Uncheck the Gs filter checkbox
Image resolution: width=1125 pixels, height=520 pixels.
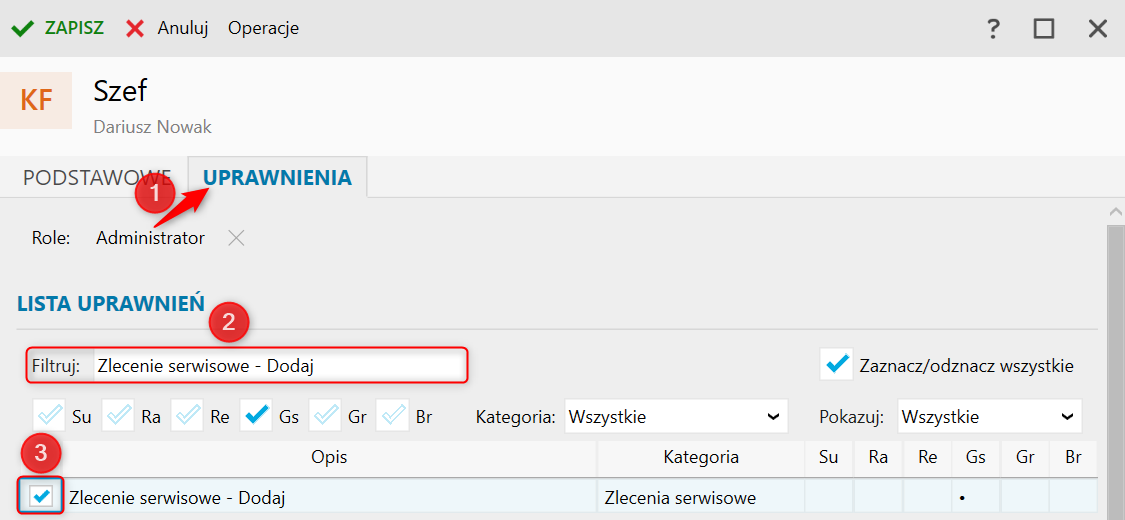(x=256, y=415)
